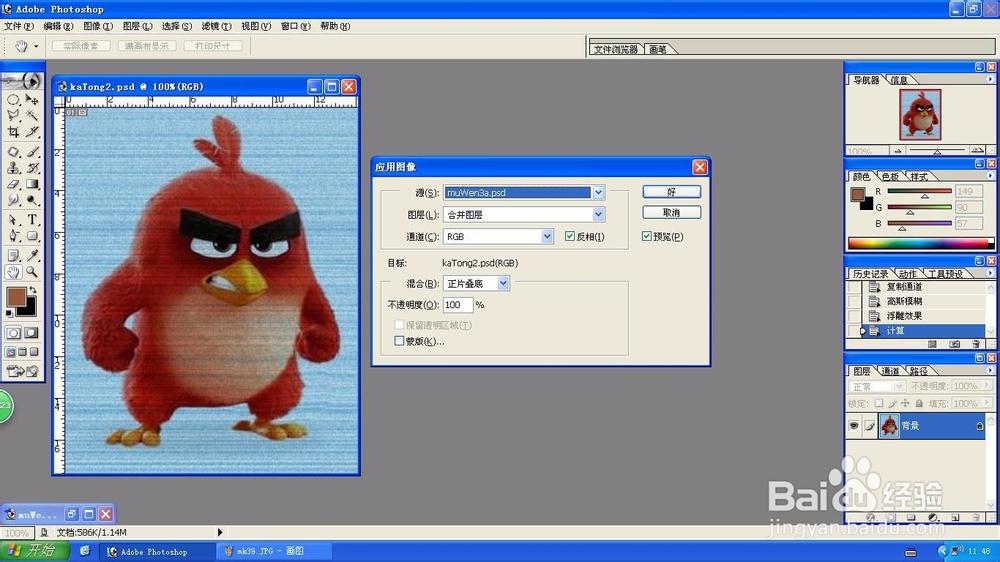Select the Path Selection arrow tool

(x=13, y=220)
